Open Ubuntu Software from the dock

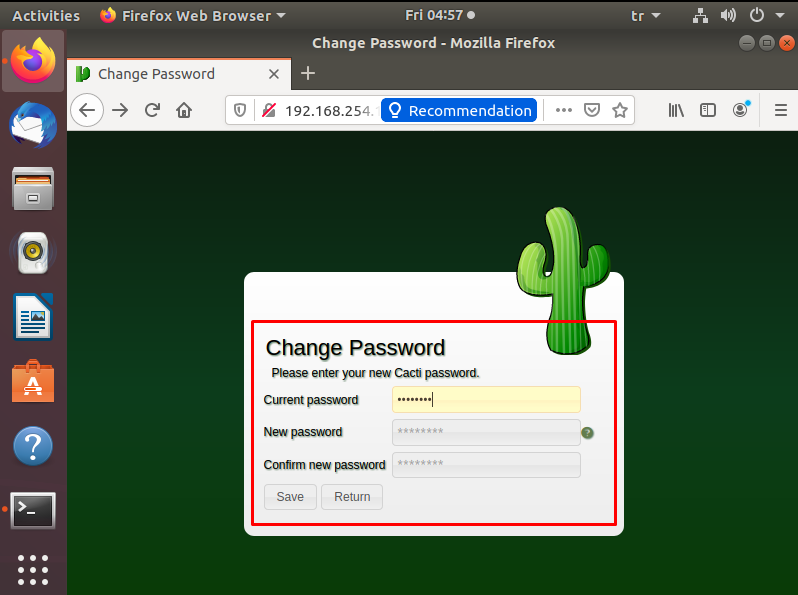click(33, 381)
